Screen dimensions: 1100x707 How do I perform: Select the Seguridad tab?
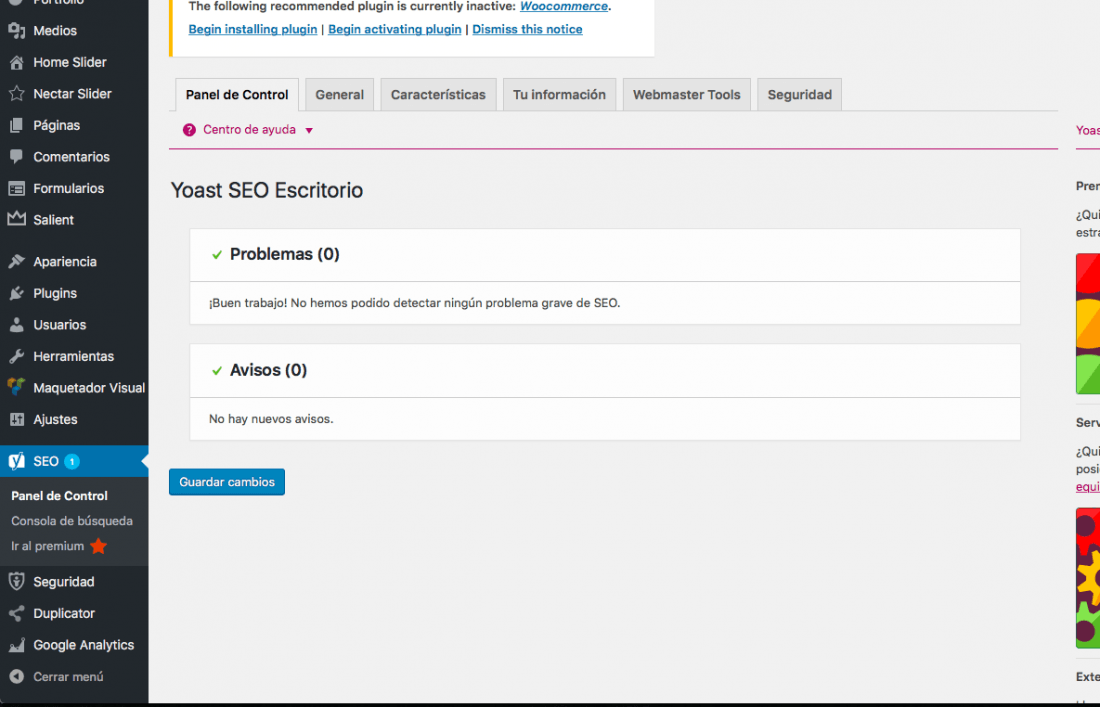click(800, 95)
